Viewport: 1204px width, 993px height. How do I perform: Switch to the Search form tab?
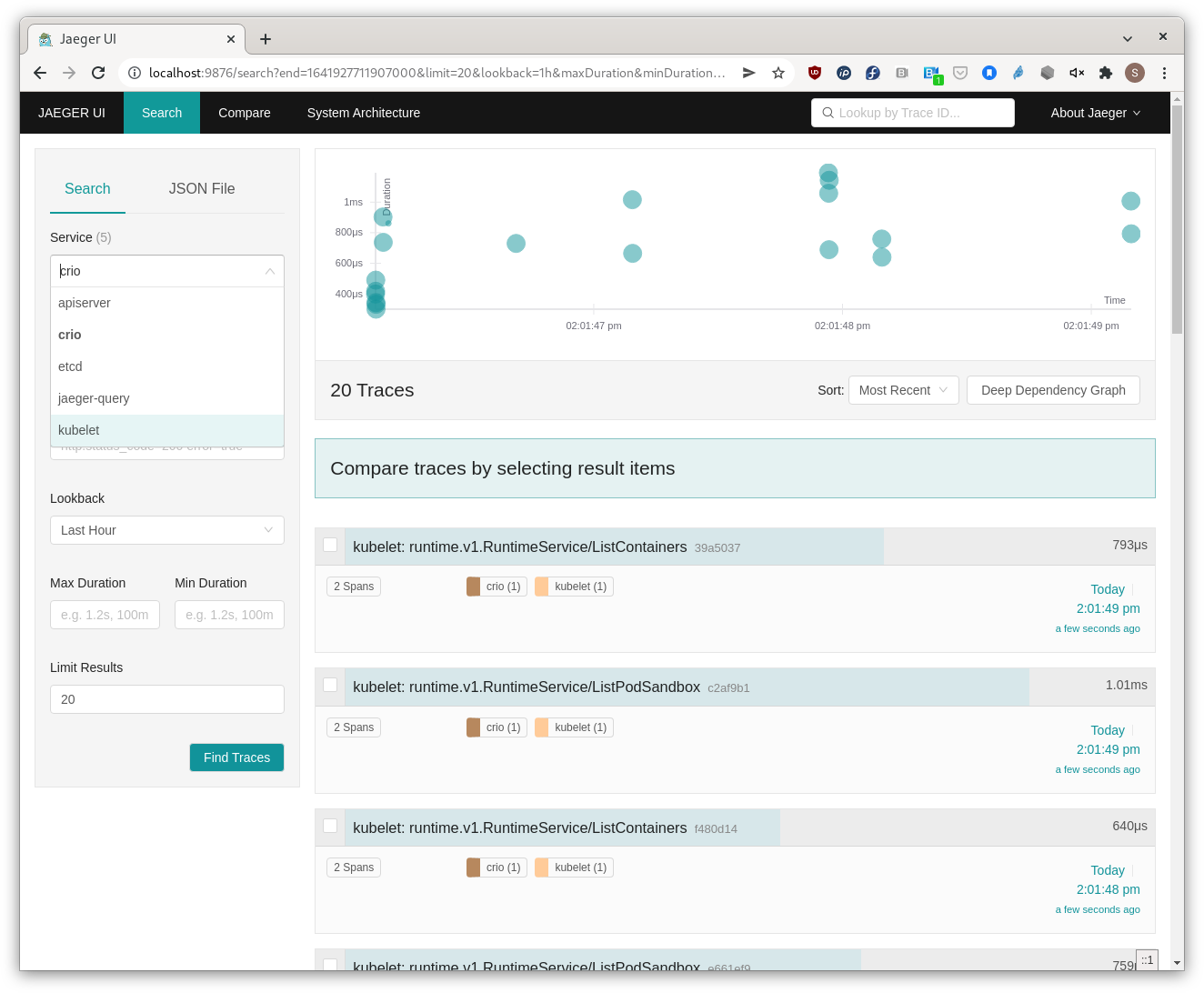click(x=87, y=189)
